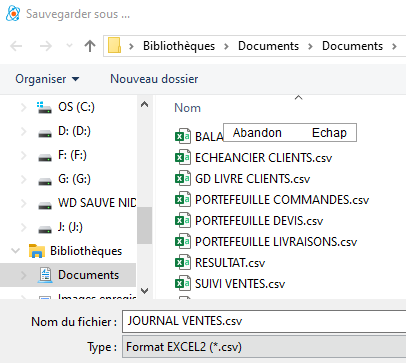The height and width of the screenshot is (363, 406).
Task: Click the Nom du fichier input field
Action: 264,321
